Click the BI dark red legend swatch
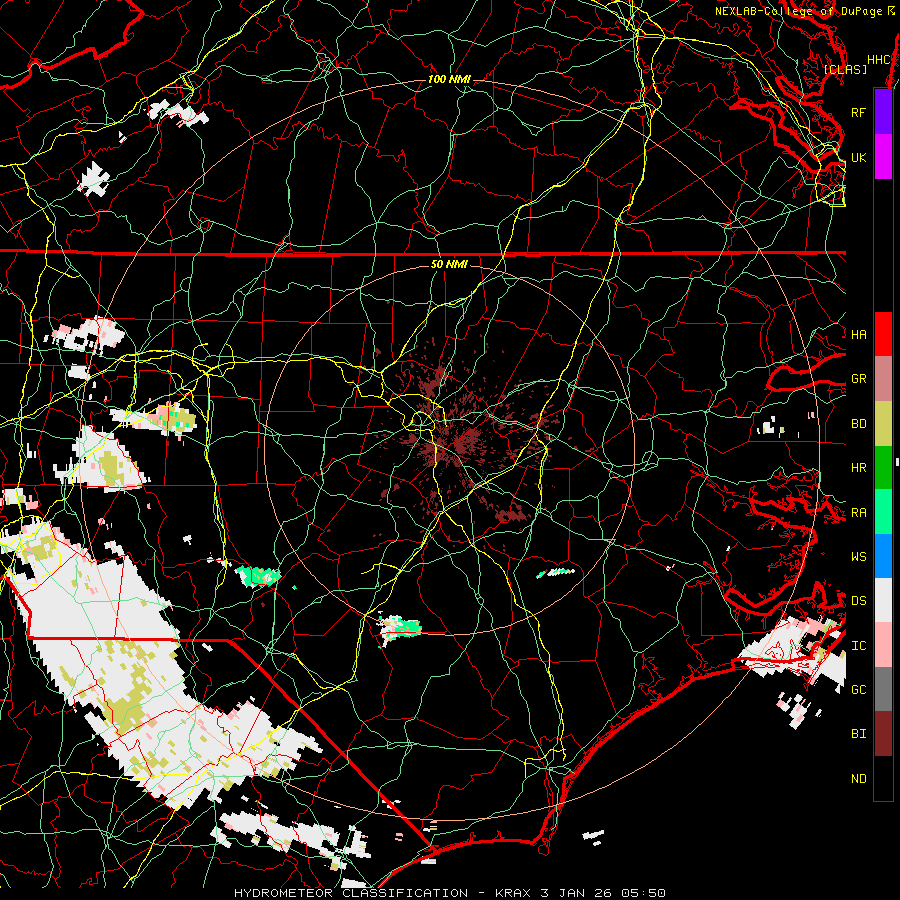 point(883,734)
